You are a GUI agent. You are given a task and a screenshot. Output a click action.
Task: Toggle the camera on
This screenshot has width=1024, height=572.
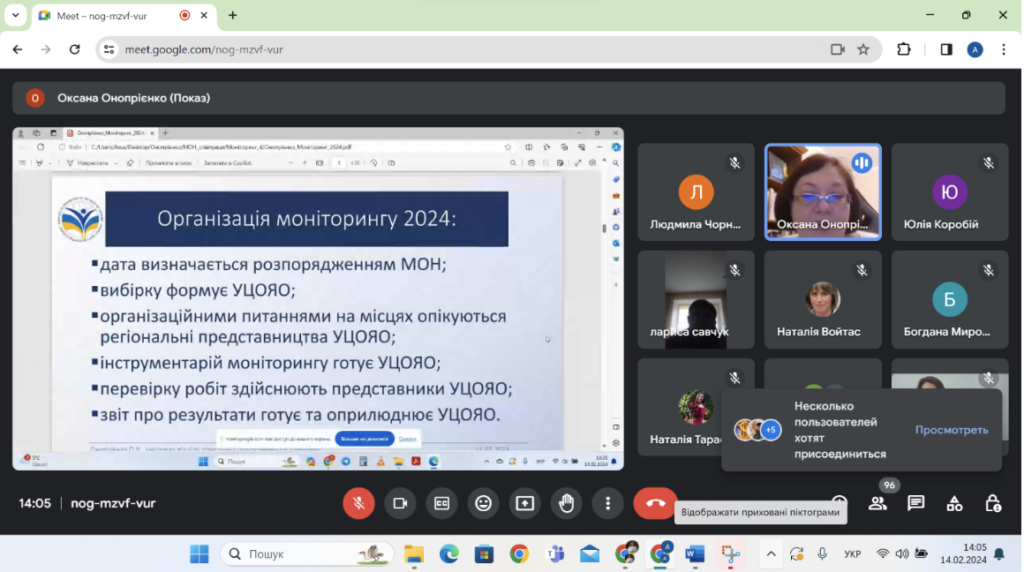coord(400,503)
